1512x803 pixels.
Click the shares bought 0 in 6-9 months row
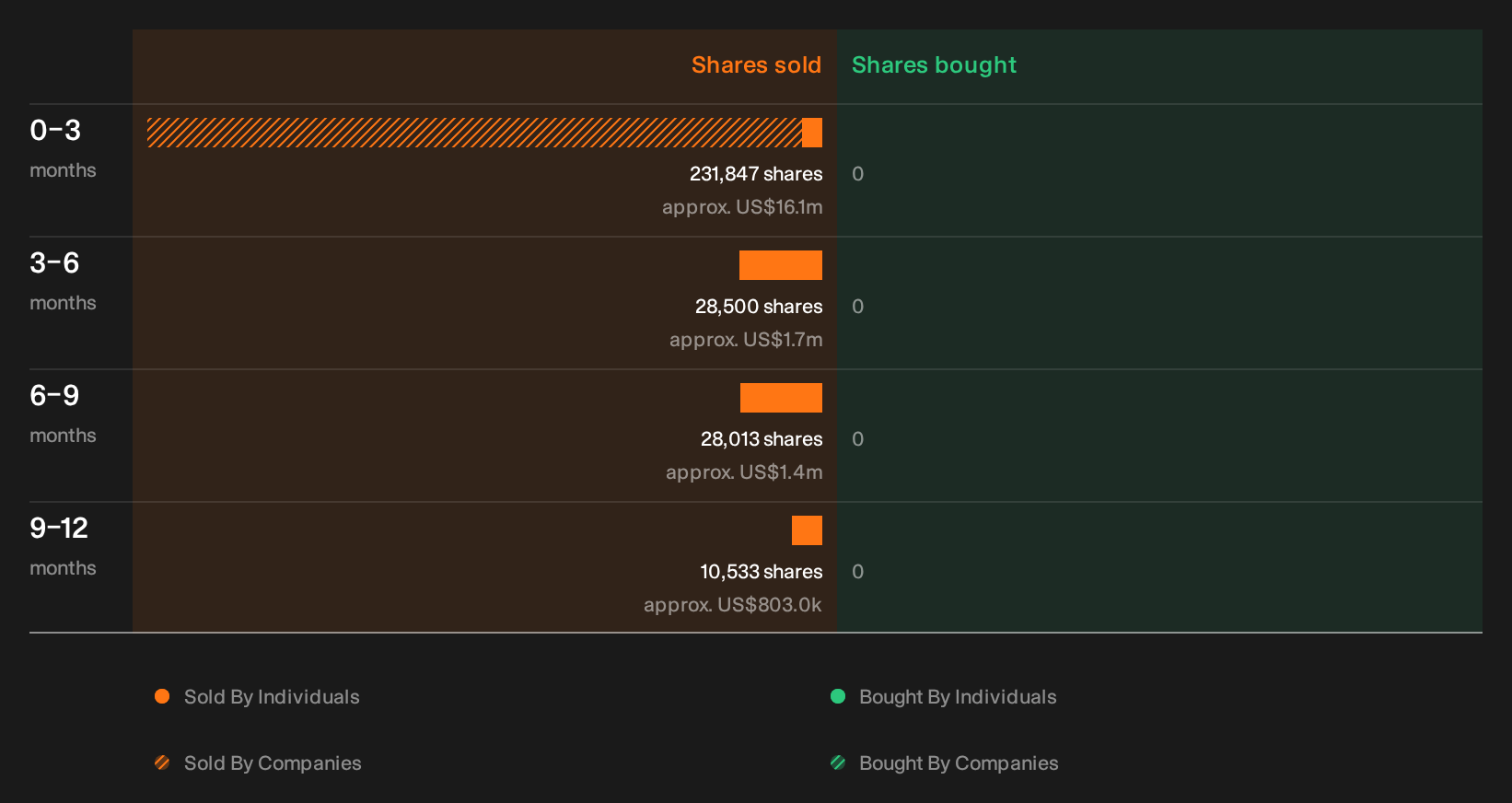pos(858,439)
